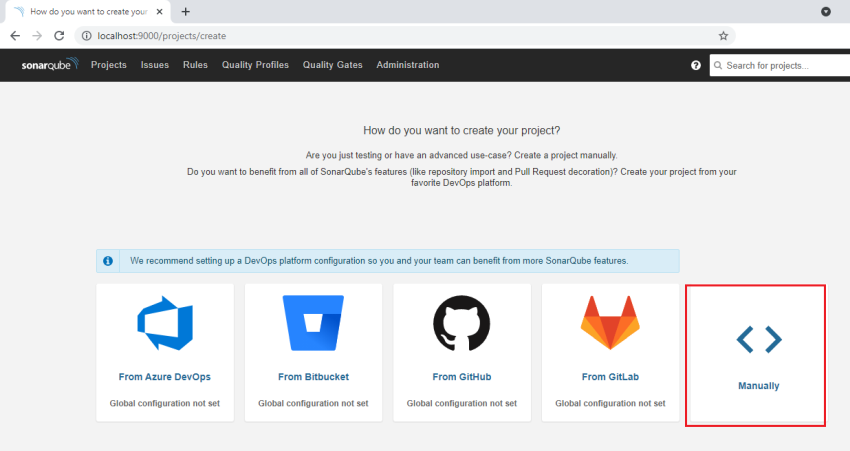Open Quality Gates in navbar
This screenshot has height=451, width=850.
coord(332,65)
